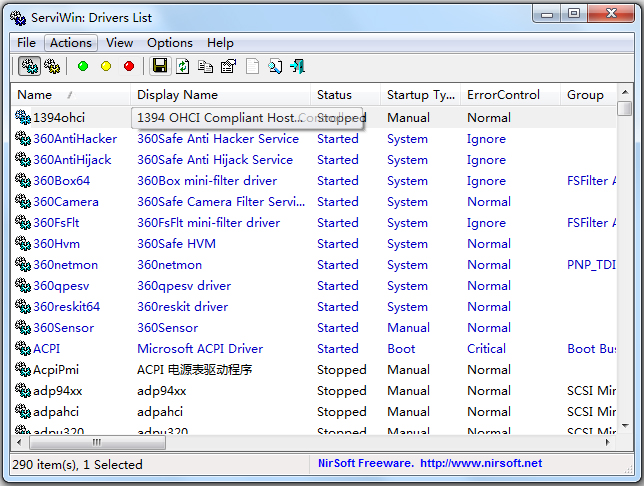Switch to Services list gears icon

[52, 66]
